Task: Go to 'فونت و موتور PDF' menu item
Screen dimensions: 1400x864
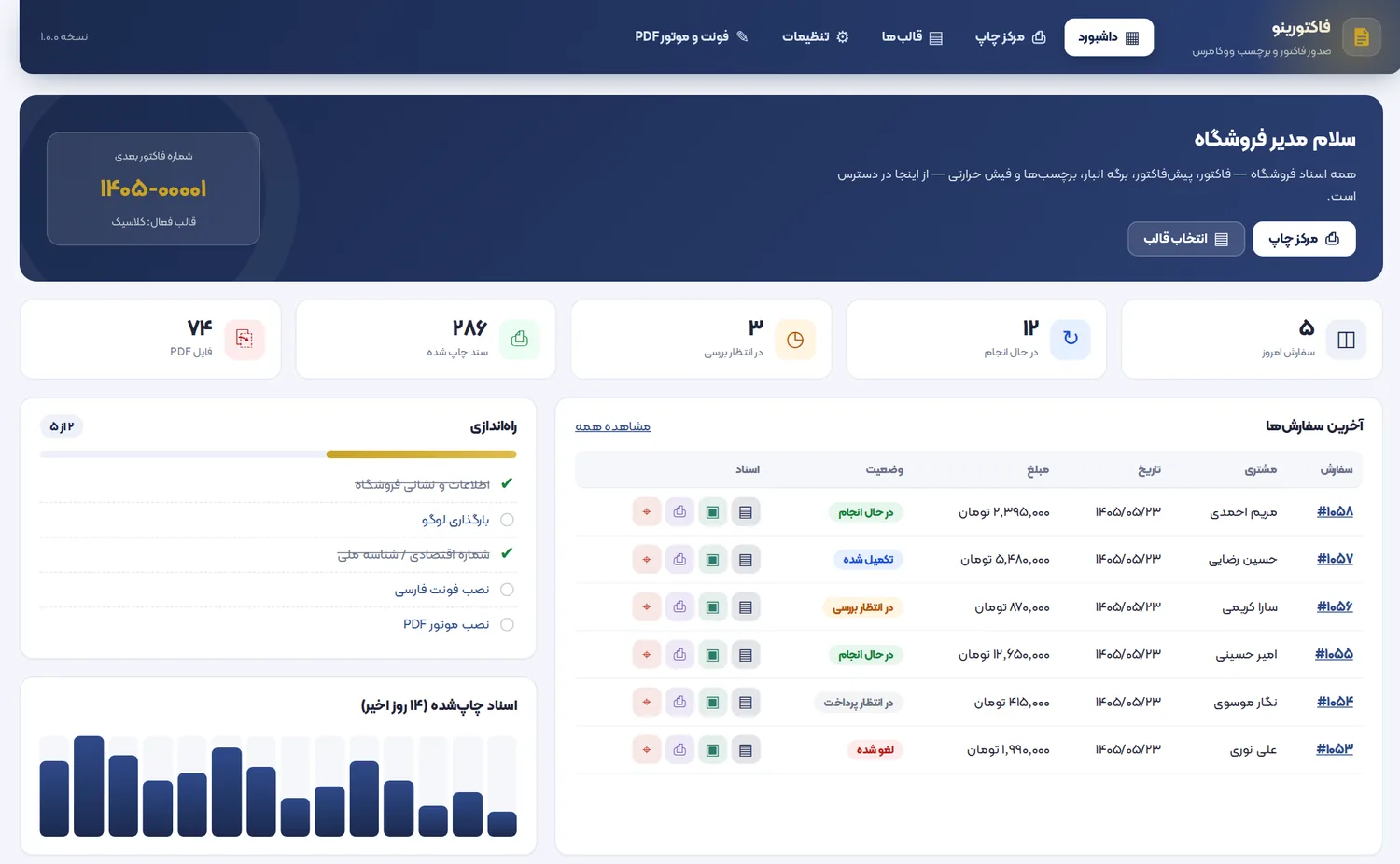Action: pos(692,37)
